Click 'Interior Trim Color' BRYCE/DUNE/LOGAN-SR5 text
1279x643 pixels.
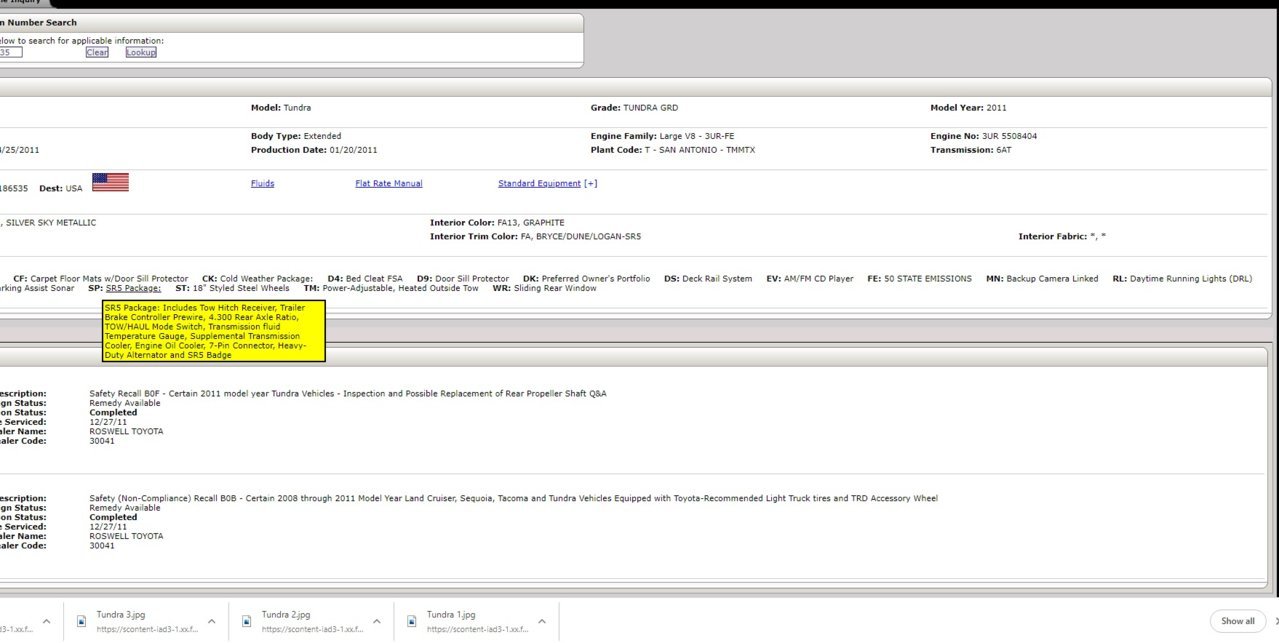tap(535, 237)
